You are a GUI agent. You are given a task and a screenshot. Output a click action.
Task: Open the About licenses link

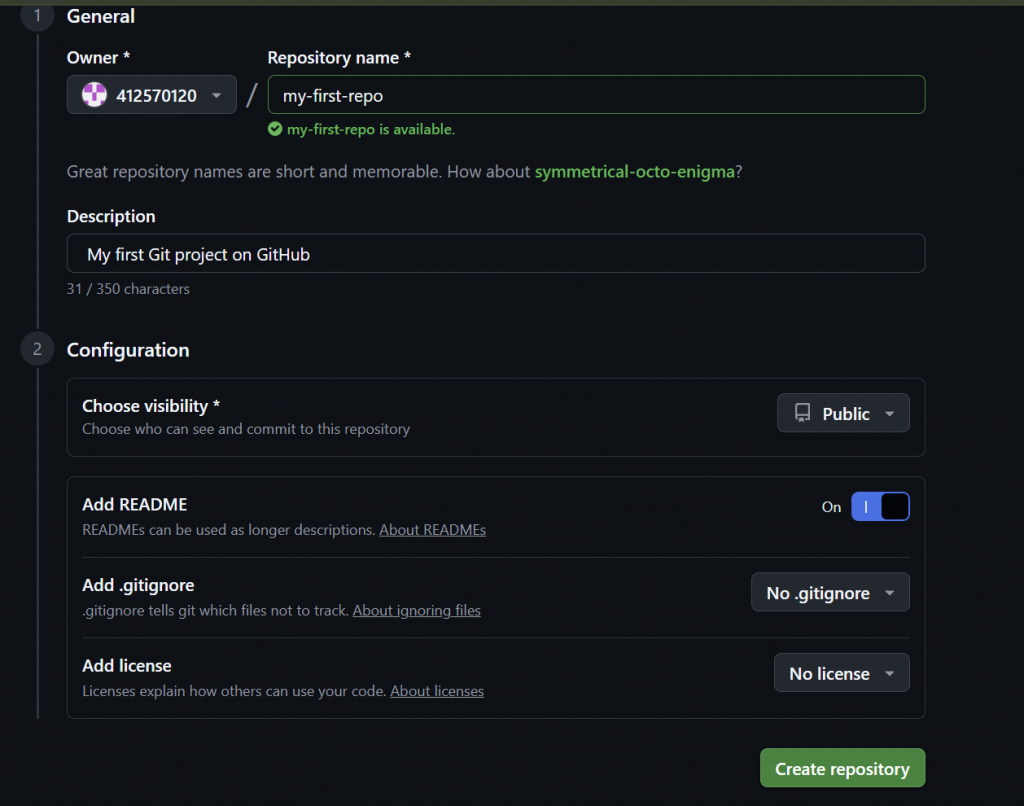point(436,691)
